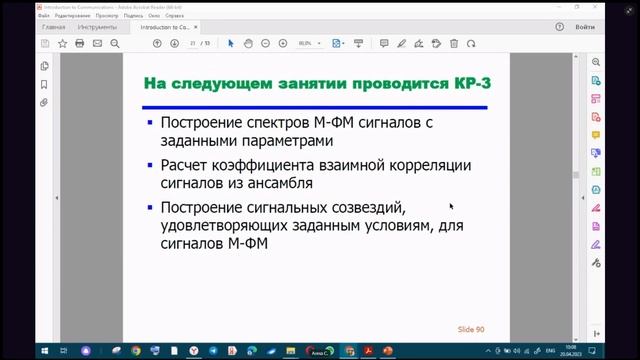The image size is (640, 360).
Task: Open Google Chrome from the taskbar
Action: point(136,351)
